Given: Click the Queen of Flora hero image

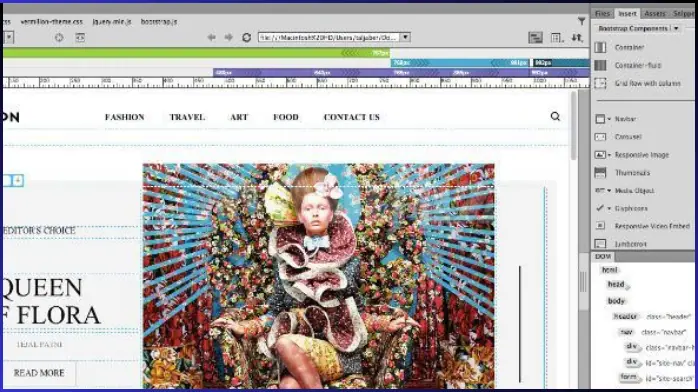Looking at the screenshot, I should pyautogui.click(x=318, y=276).
